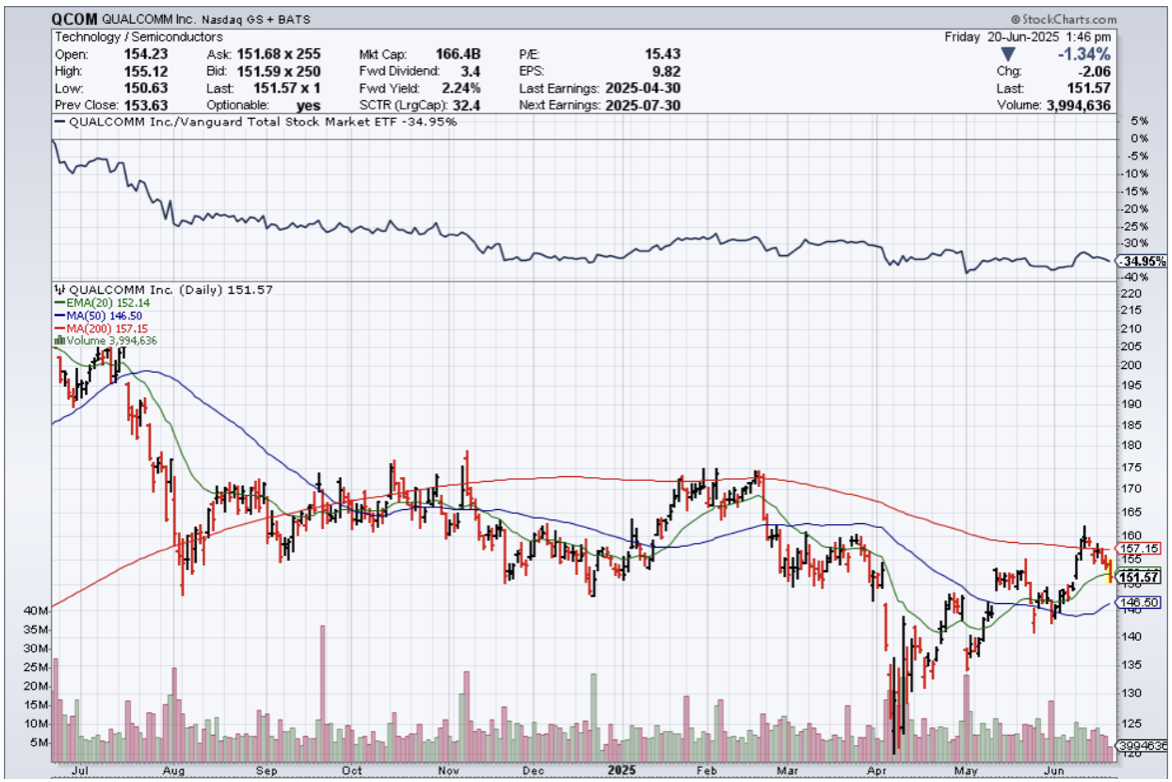
Task: Open the StockCharts.com watermark link
Action: tap(1068, 19)
